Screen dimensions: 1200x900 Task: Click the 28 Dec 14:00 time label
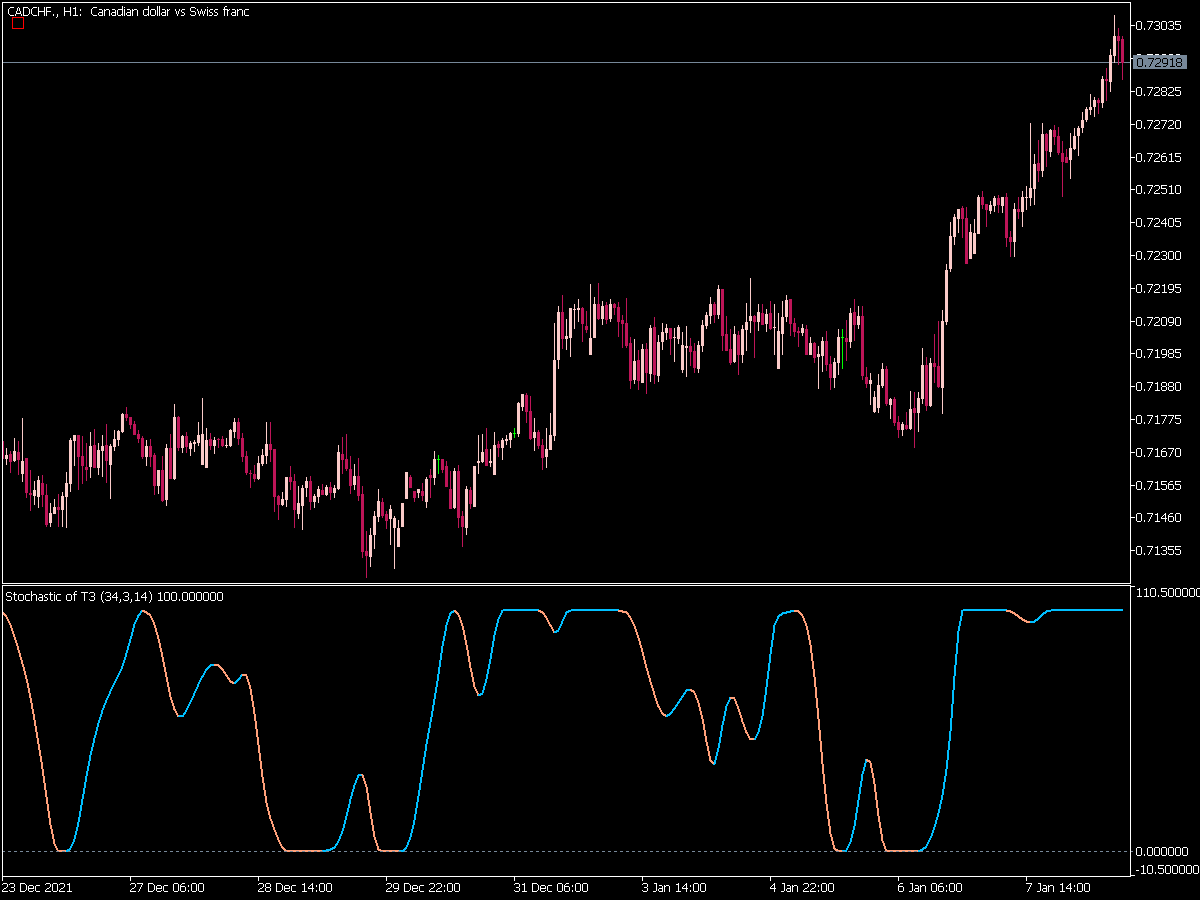point(295,887)
